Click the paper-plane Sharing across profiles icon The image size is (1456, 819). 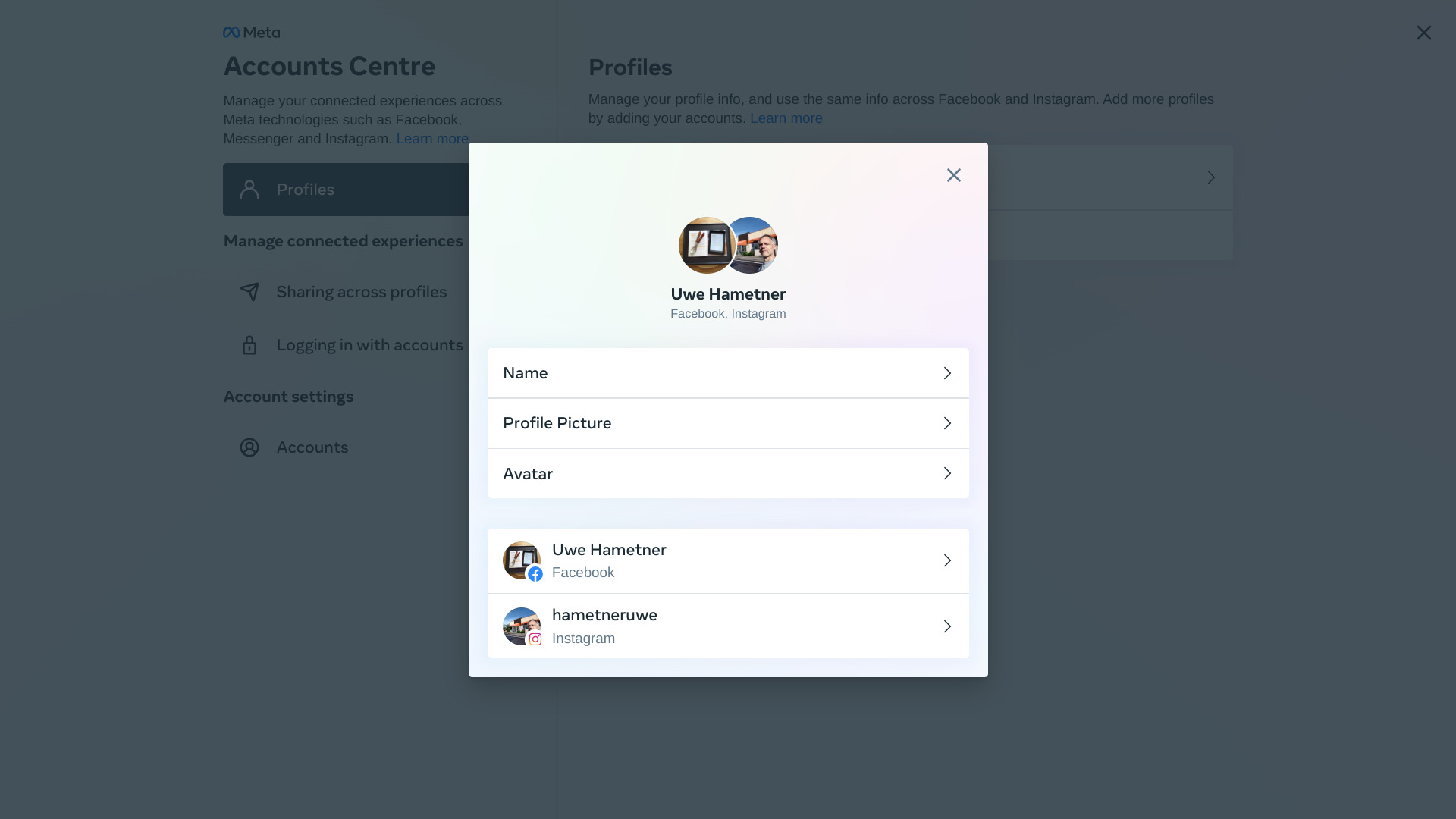[249, 292]
